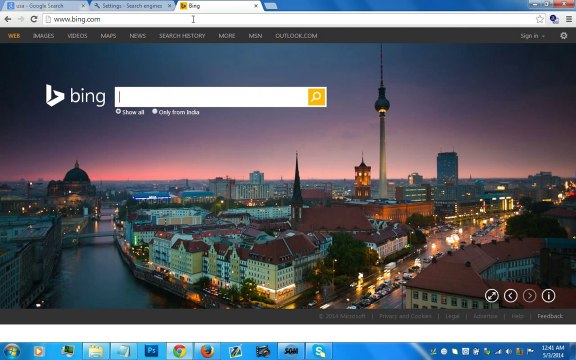576x360 pixels.
Task: Open the SOM taskbar application
Action: [291, 351]
